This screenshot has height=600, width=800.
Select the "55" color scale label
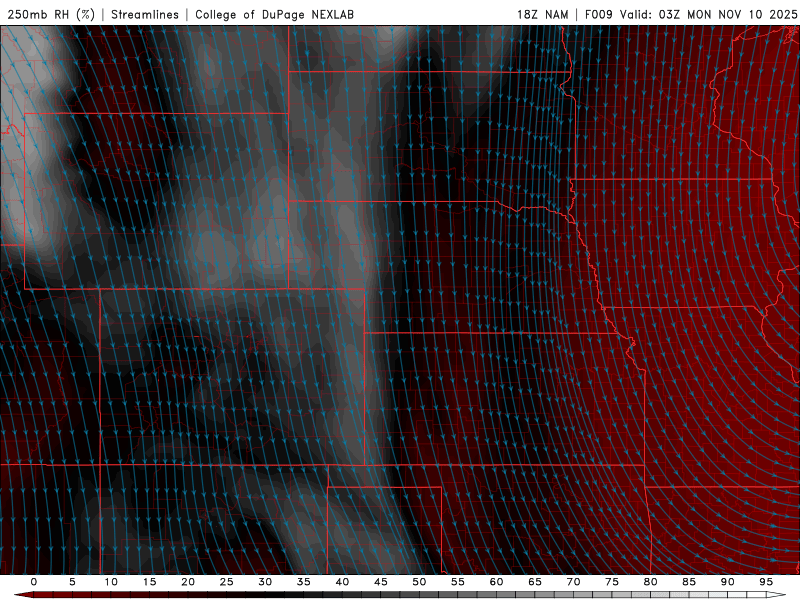458,582
